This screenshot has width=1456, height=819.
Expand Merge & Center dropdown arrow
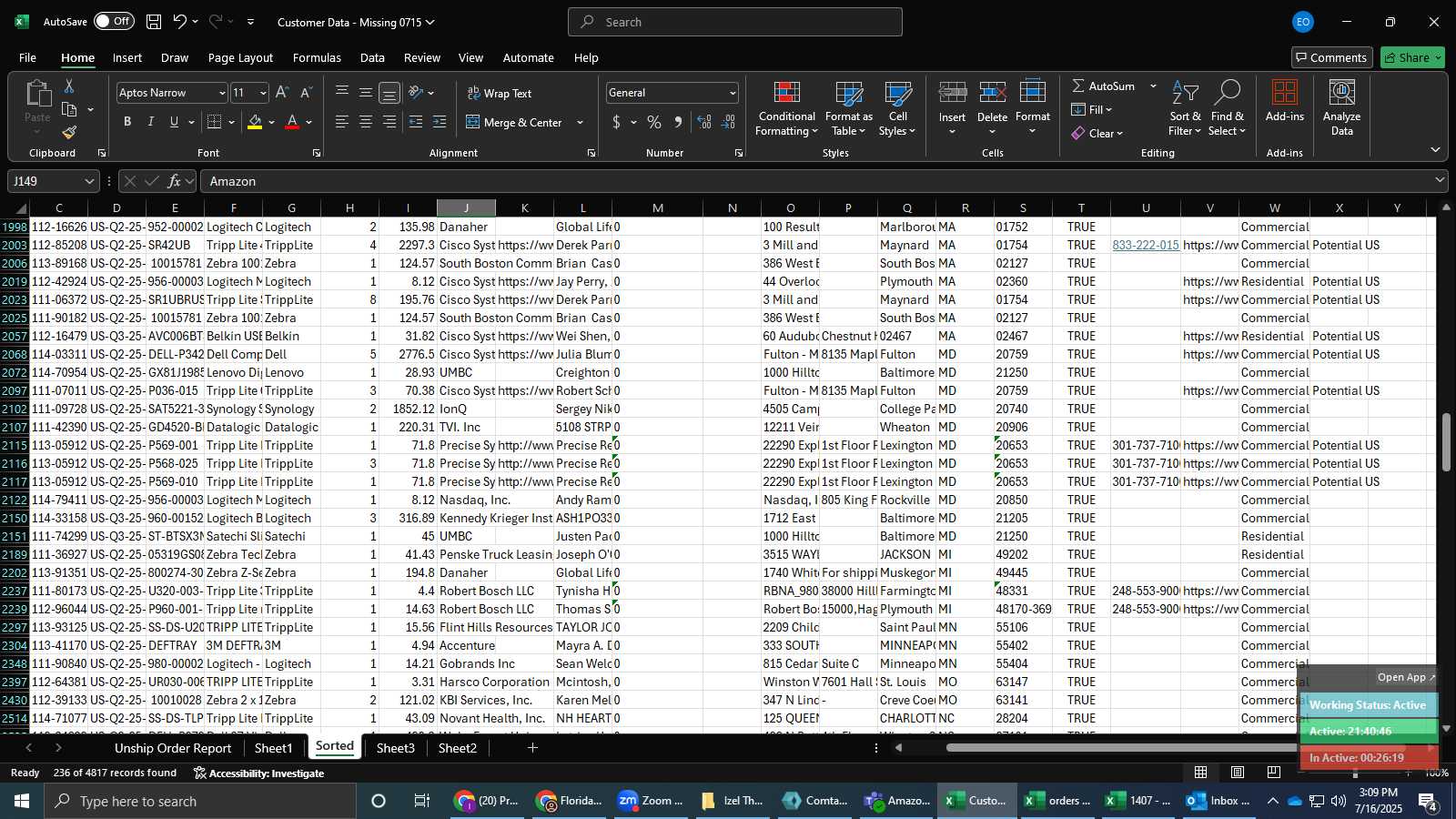coord(580,122)
